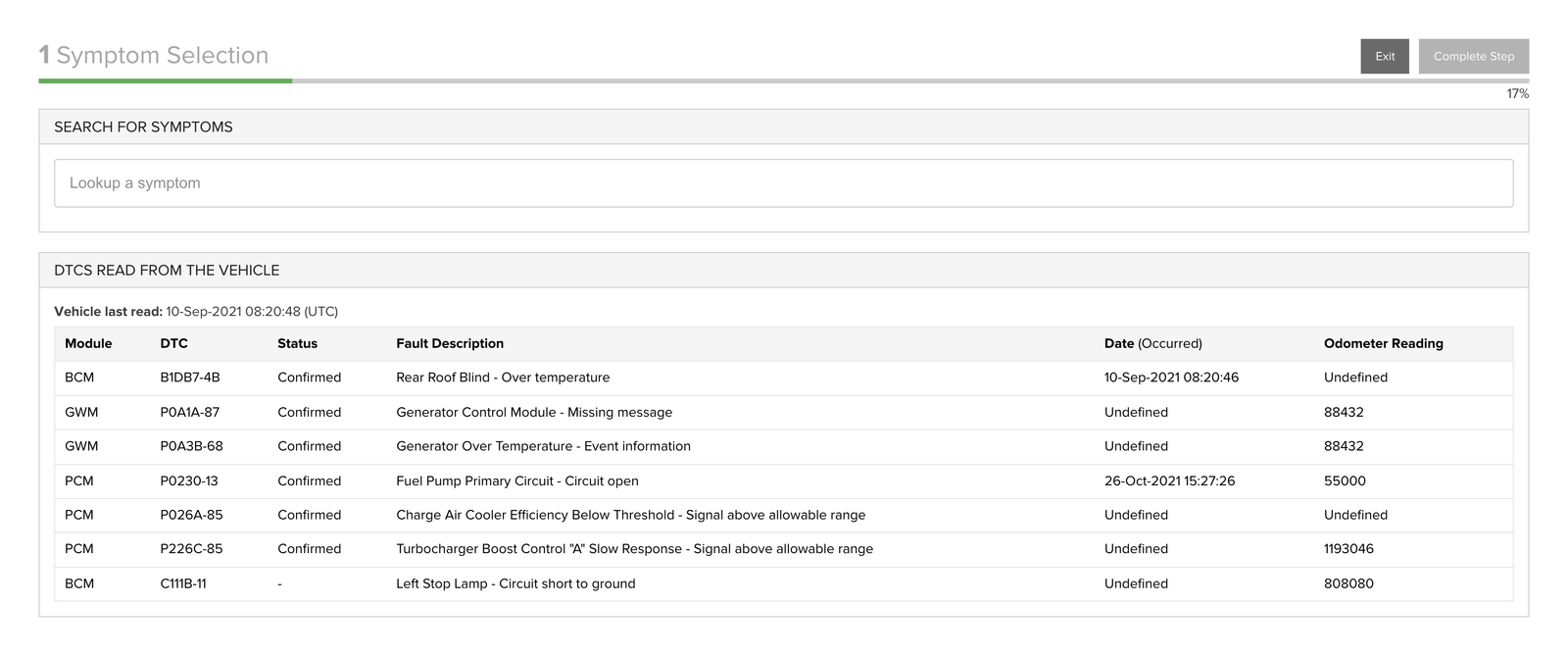This screenshot has height=656, width=1568.
Task: Click Charge Air Cooler Efficiency Below Threshold description
Action: [631, 515]
